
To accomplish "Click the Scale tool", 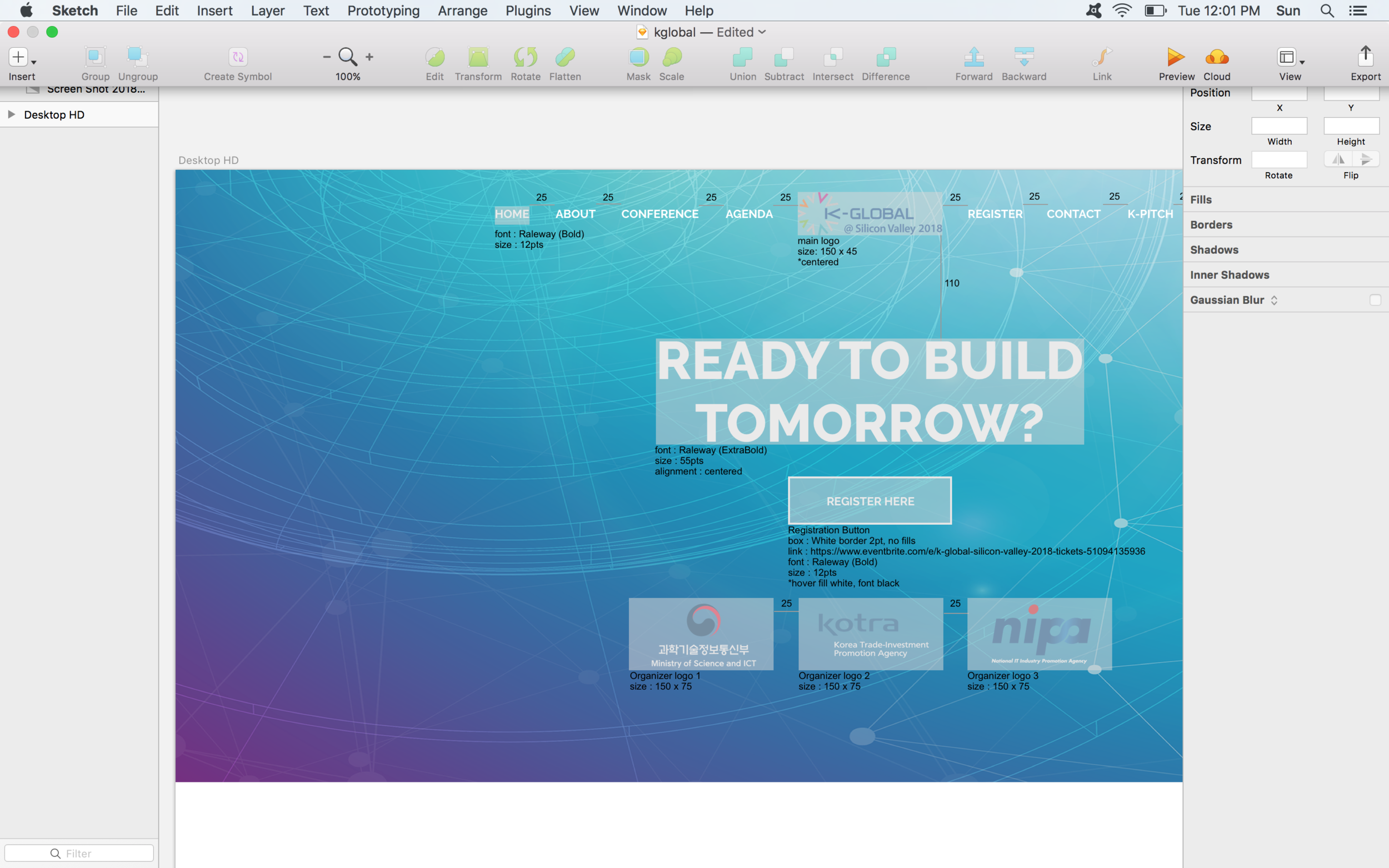I will [672, 63].
